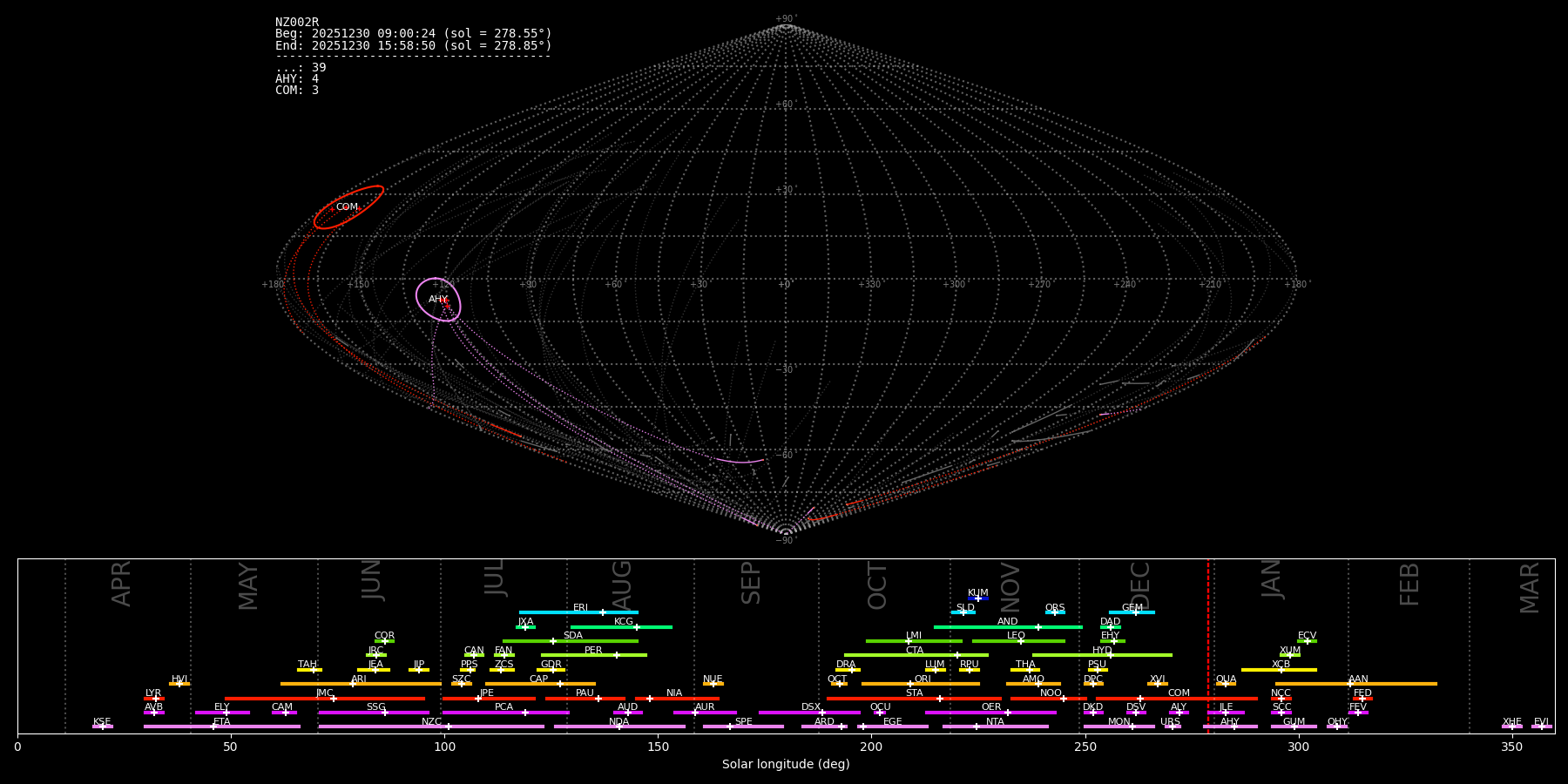Click the +90° north pole label
Image resolution: width=1568 pixels, height=784 pixels.
[x=786, y=18]
